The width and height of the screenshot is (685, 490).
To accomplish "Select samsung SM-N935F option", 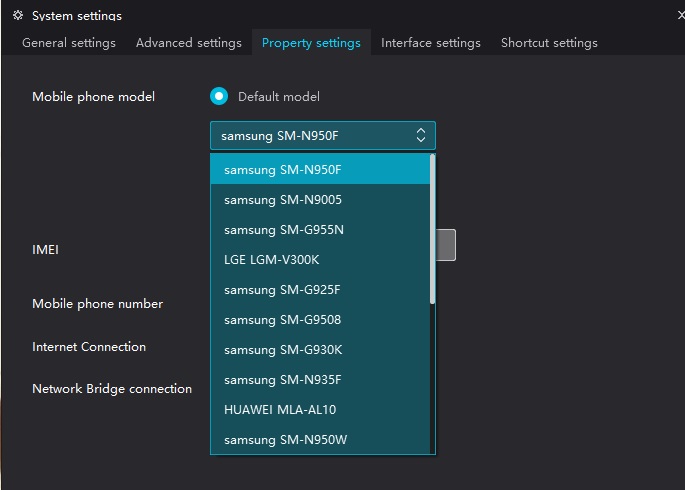I will point(320,380).
